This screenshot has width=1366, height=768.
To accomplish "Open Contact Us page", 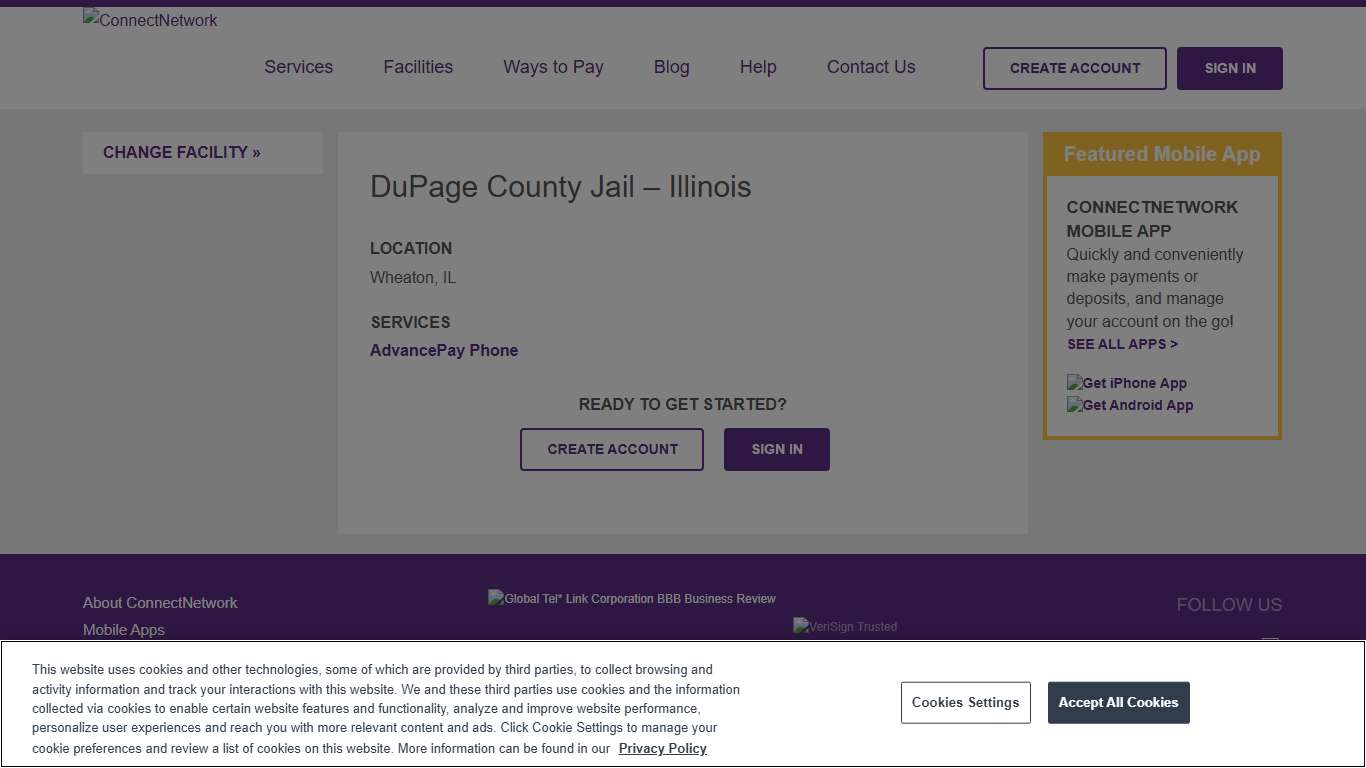I will coord(870,67).
